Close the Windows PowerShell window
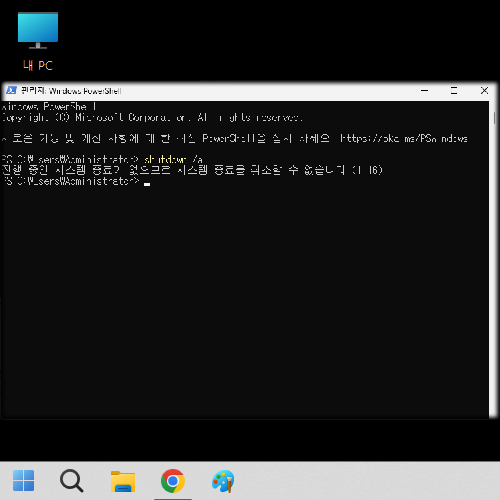Screen dimensions: 500x500 (484, 90)
